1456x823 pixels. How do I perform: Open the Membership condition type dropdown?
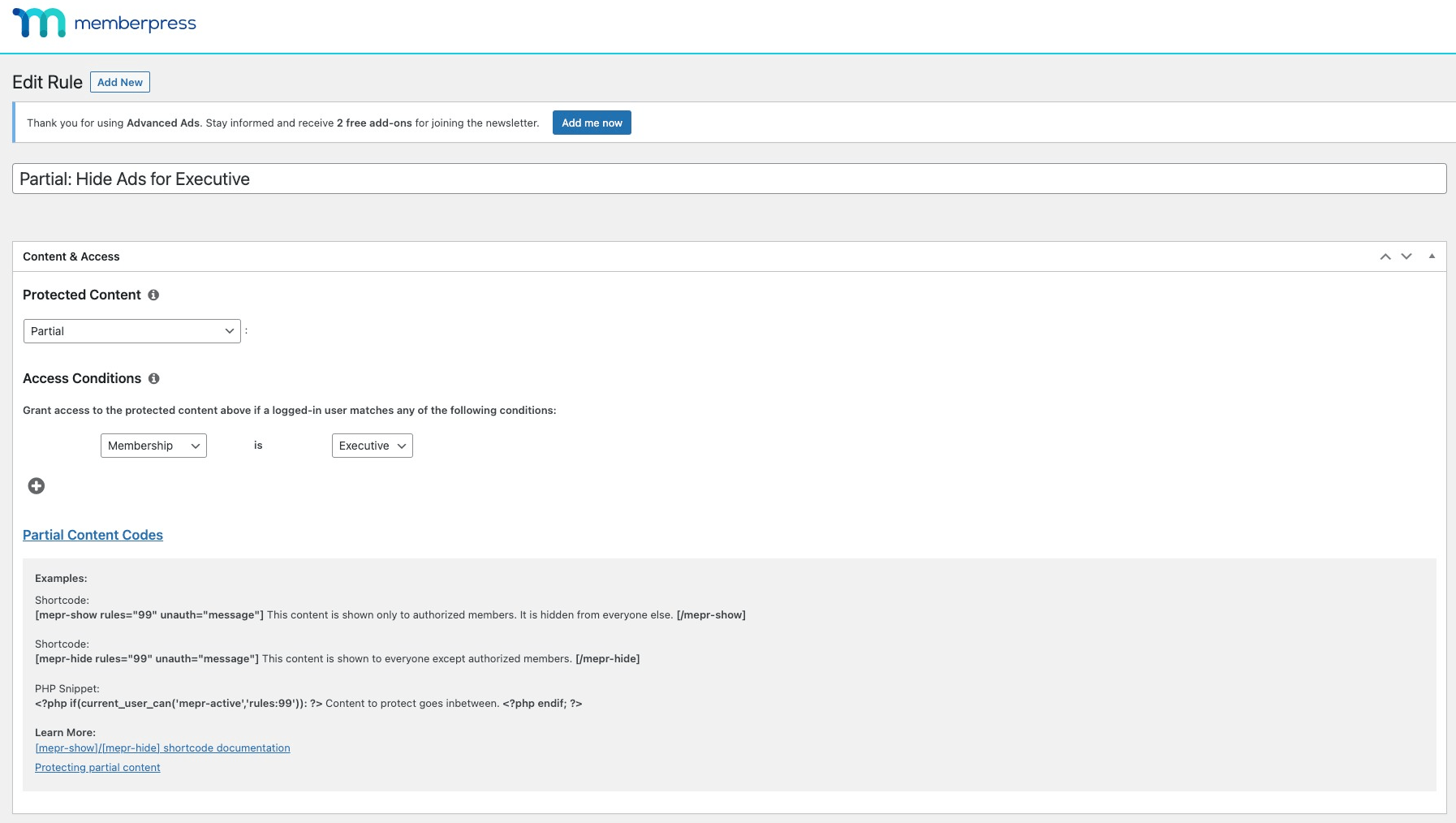(x=153, y=446)
